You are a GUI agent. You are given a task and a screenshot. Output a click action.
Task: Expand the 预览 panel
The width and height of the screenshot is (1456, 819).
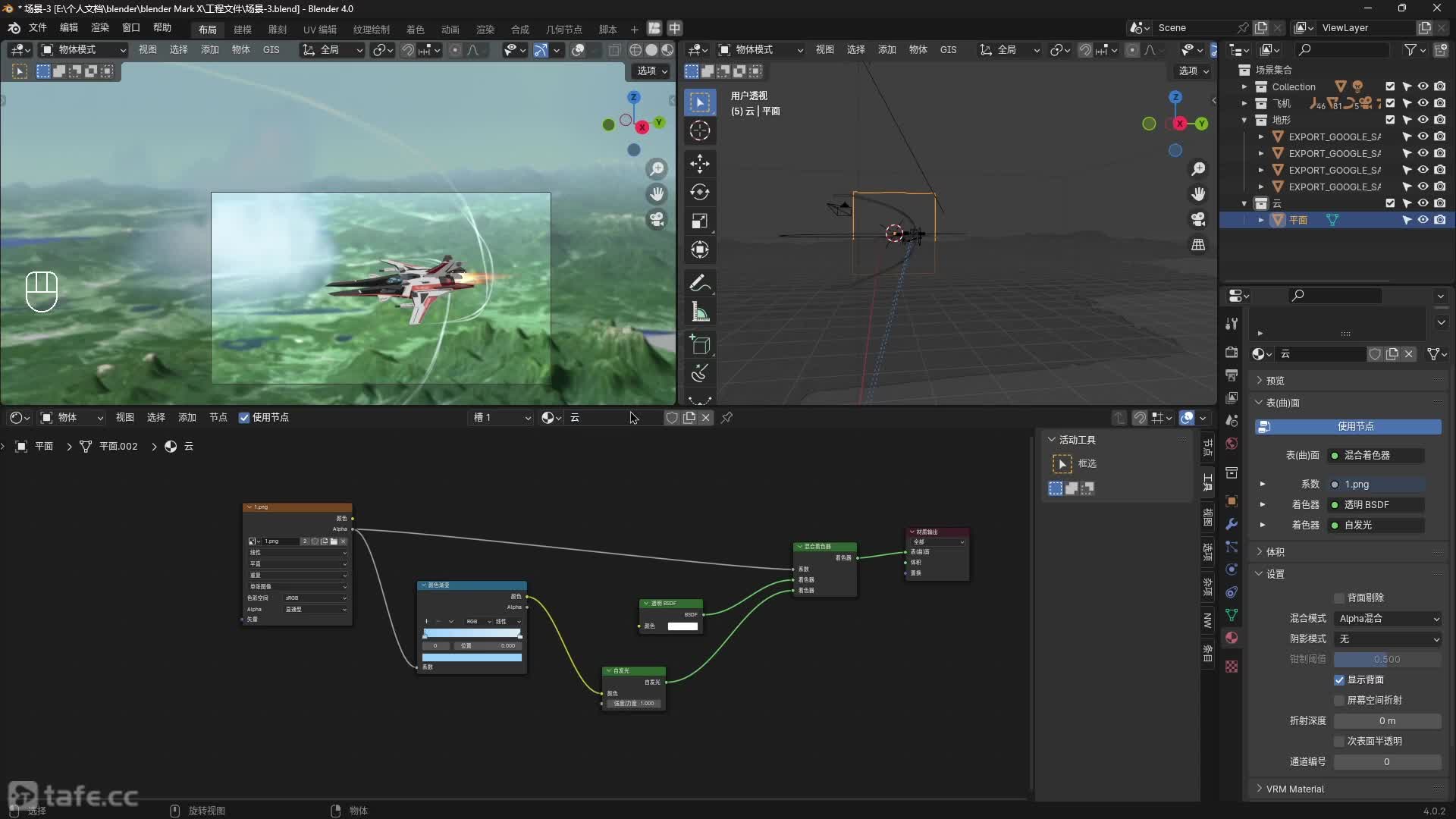[1274, 380]
